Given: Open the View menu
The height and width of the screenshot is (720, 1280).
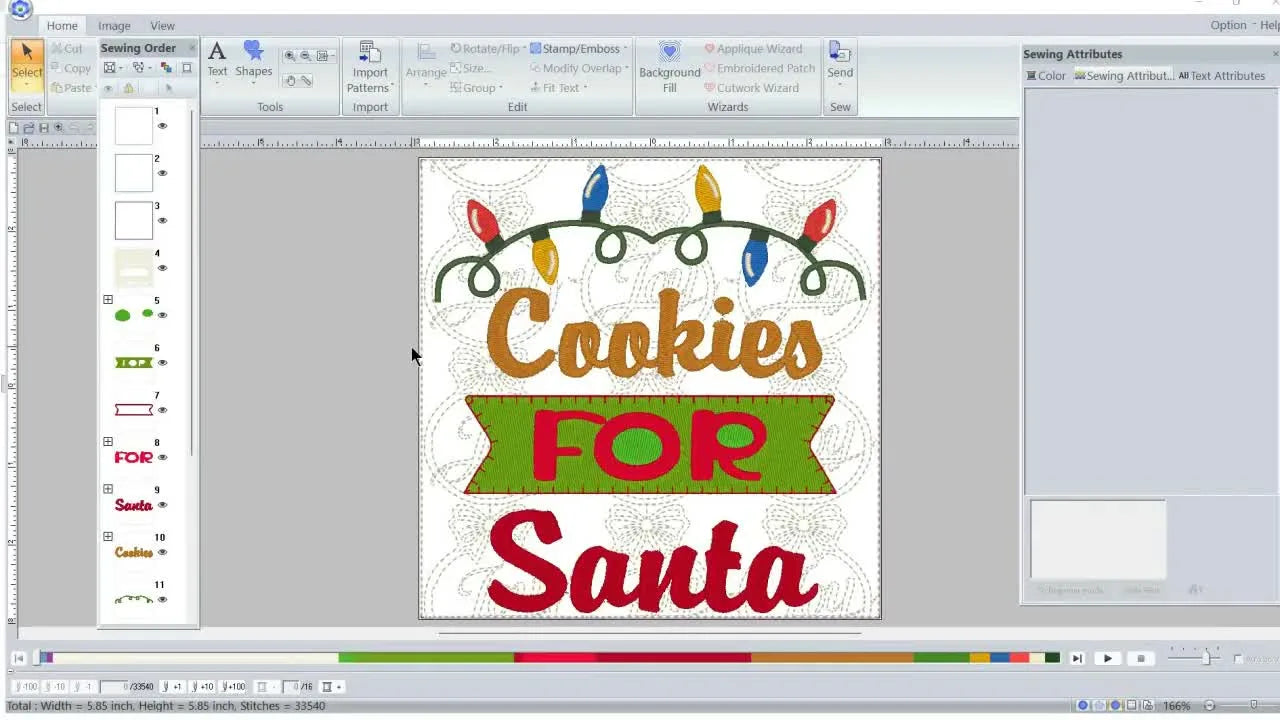Looking at the screenshot, I should [x=162, y=25].
